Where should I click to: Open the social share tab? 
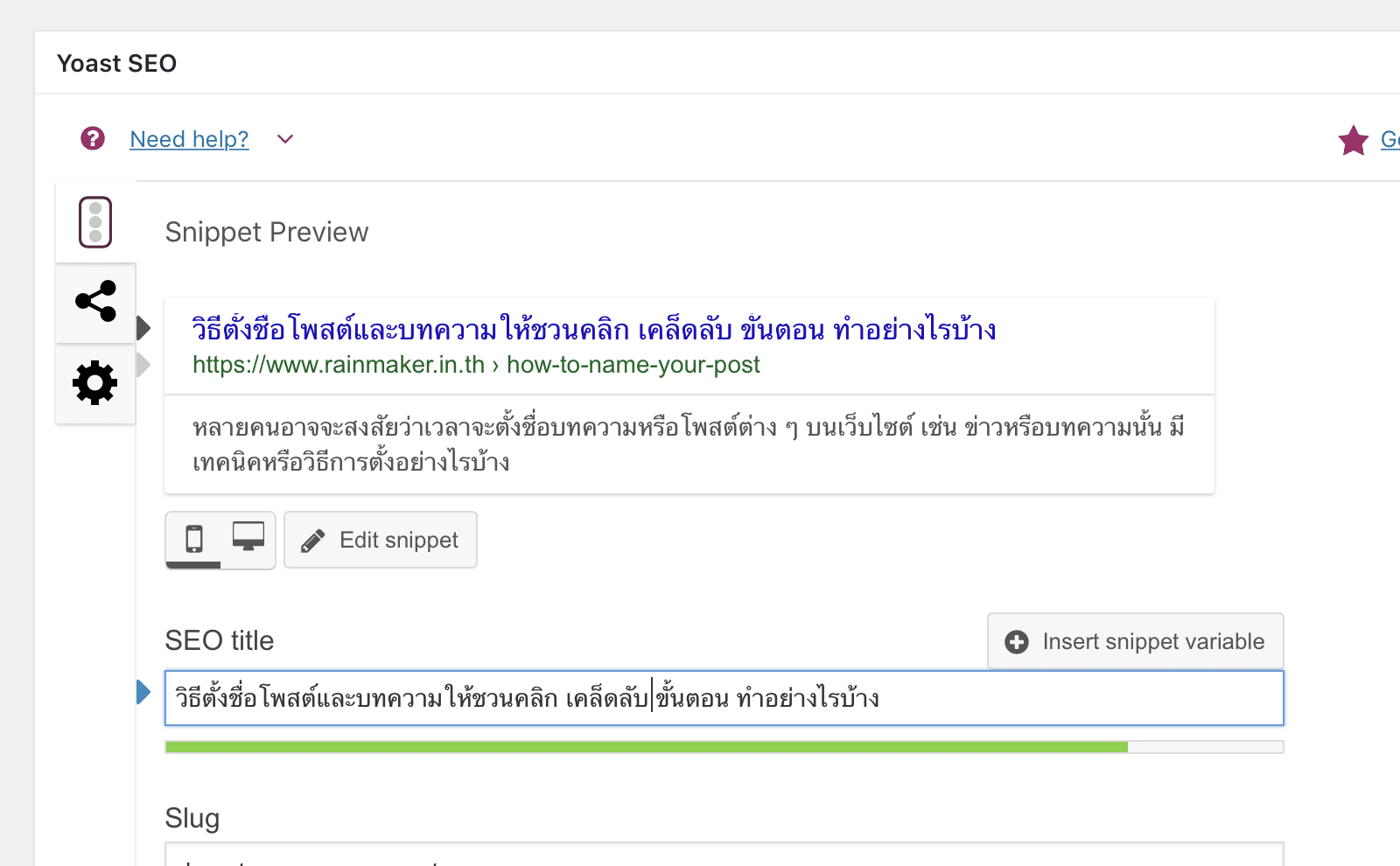coord(95,302)
